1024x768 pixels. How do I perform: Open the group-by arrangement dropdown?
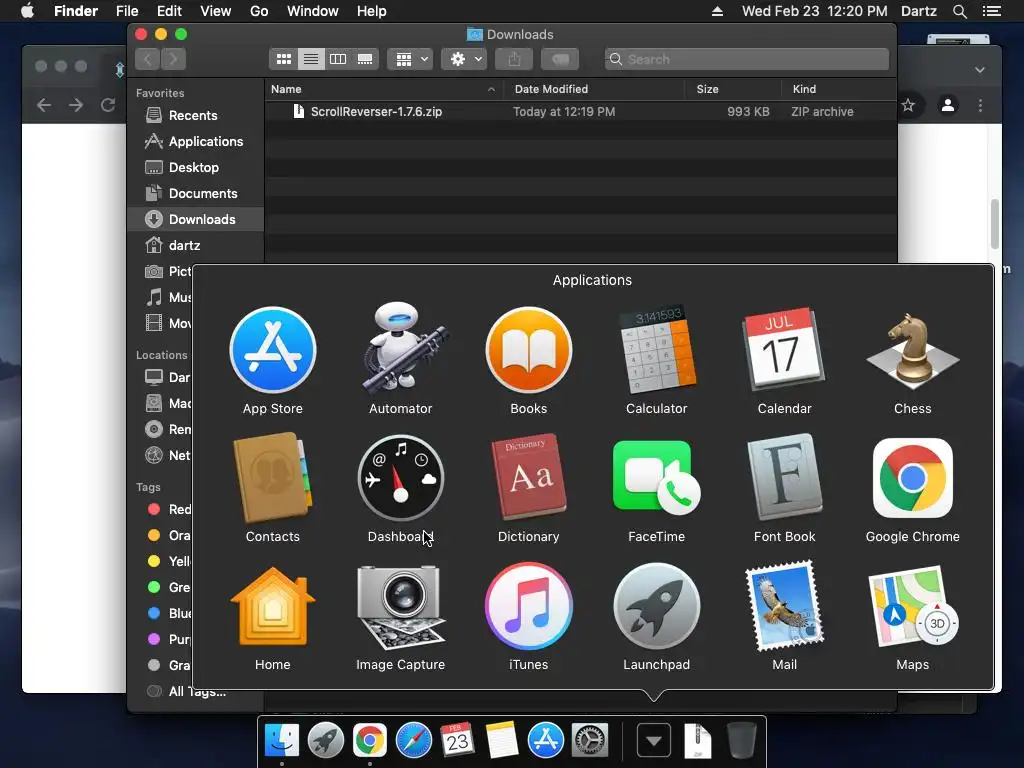409,59
